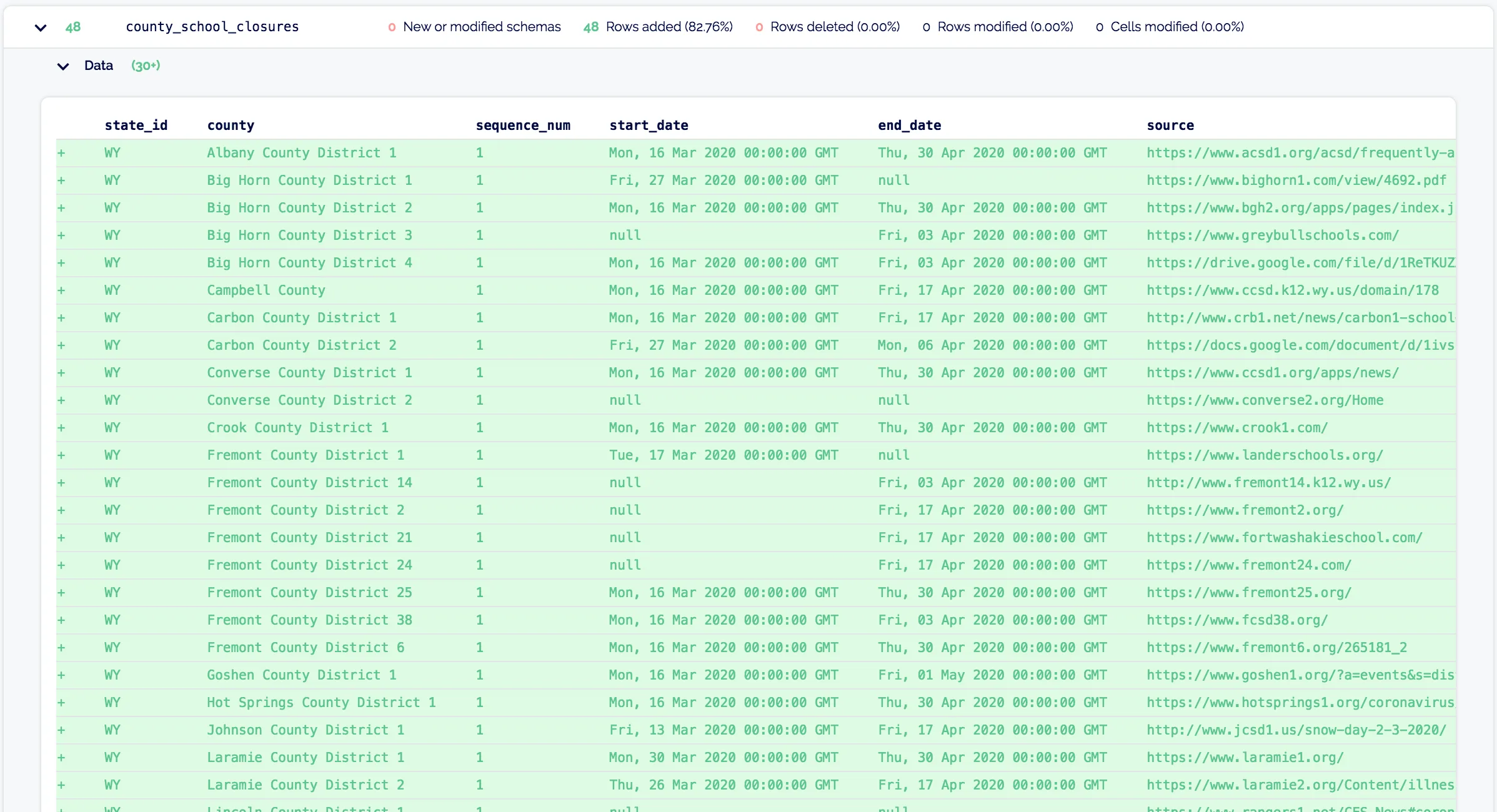Click the source column header

pos(1170,126)
